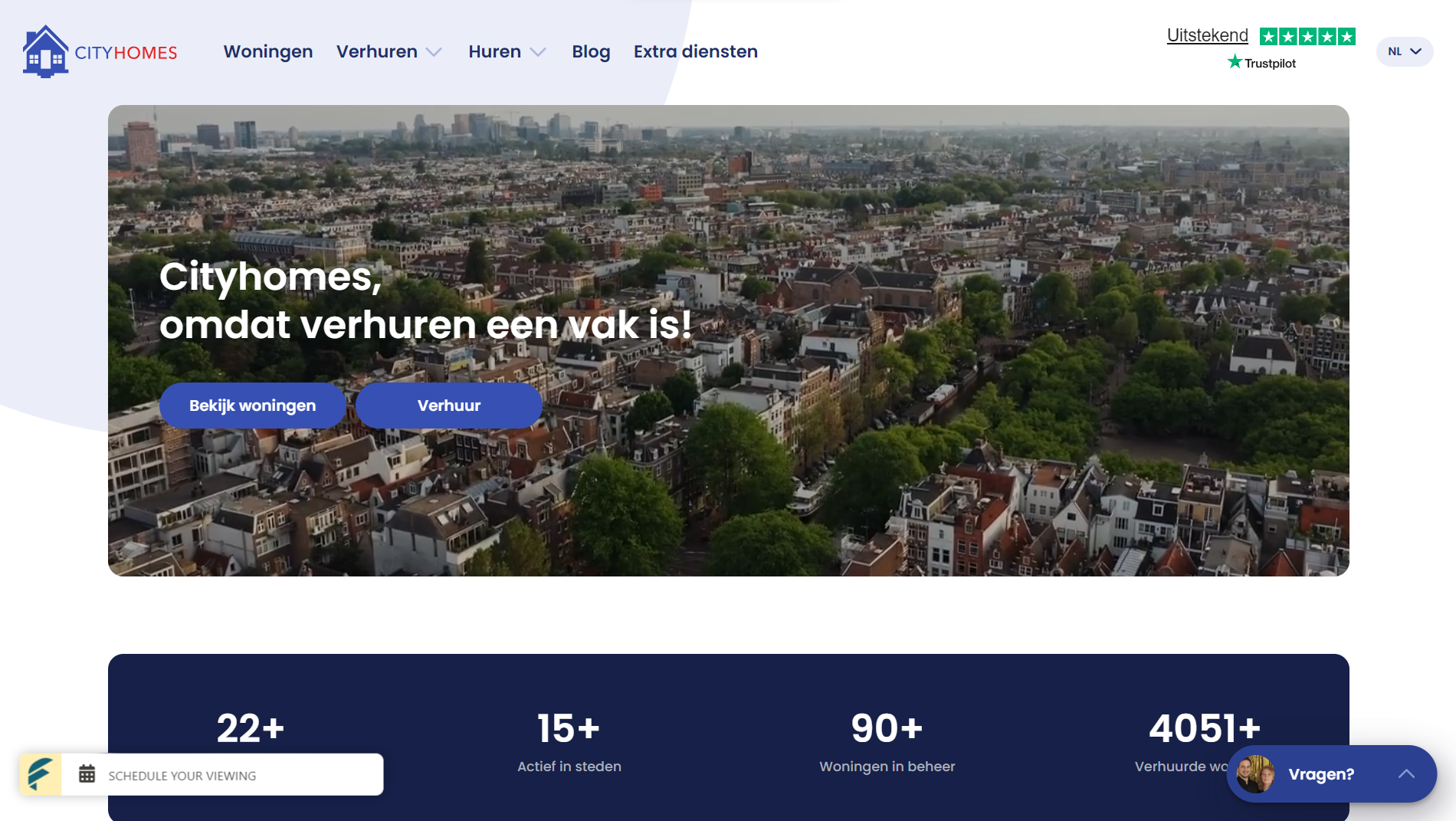Click the Trustpilot five-star rating
1456x821 pixels.
tap(1307, 36)
